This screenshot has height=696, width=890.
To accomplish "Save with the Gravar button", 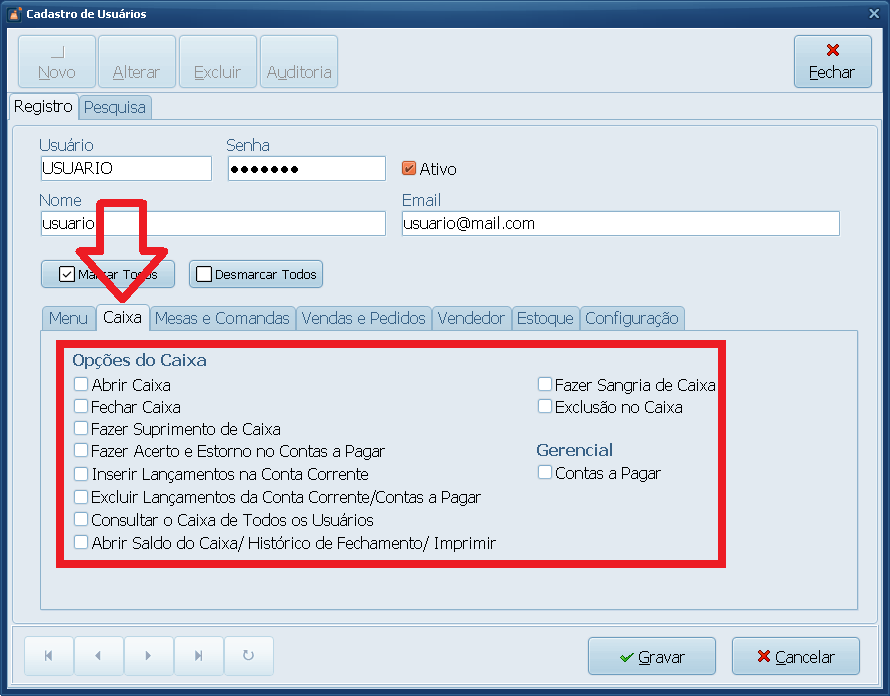I will 651,657.
